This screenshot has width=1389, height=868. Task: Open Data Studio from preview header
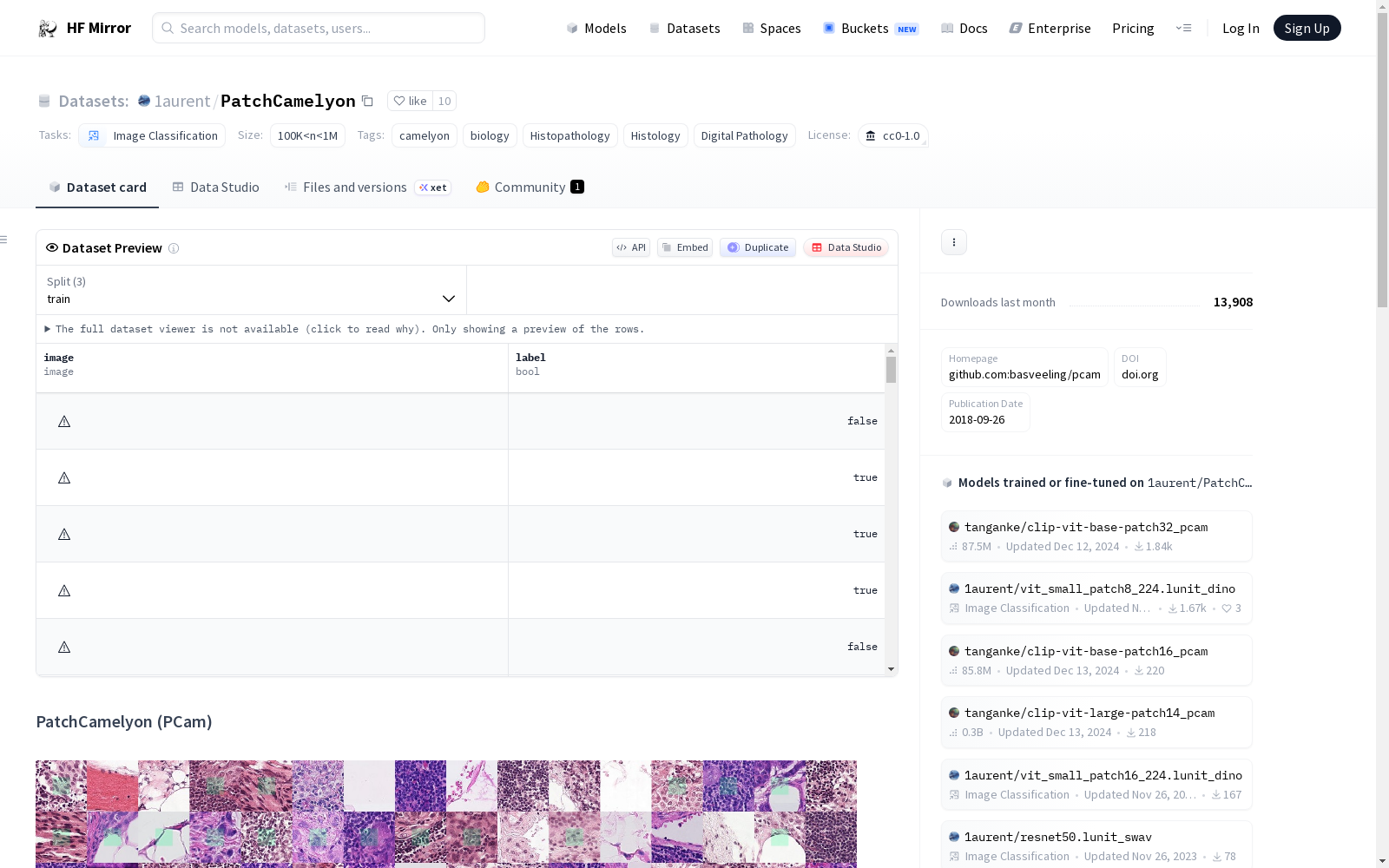point(846,247)
